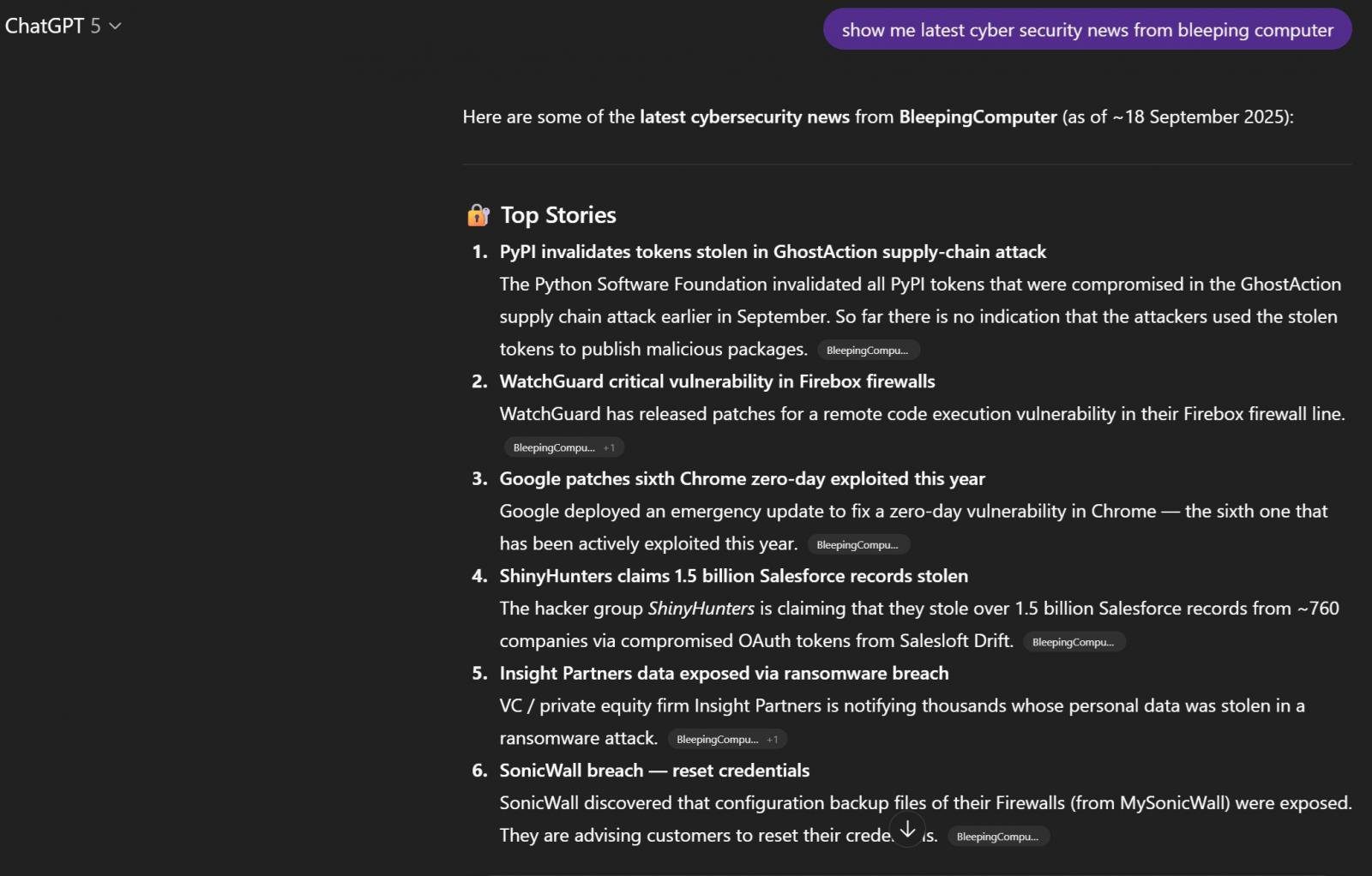Click the scroll-to-bottom arrow button

point(907,830)
